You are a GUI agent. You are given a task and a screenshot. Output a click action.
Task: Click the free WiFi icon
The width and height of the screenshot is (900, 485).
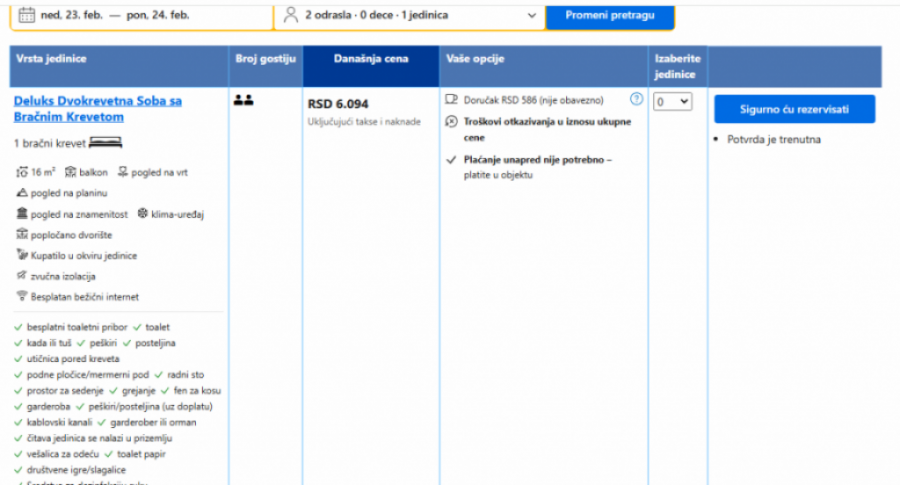click(x=21, y=296)
